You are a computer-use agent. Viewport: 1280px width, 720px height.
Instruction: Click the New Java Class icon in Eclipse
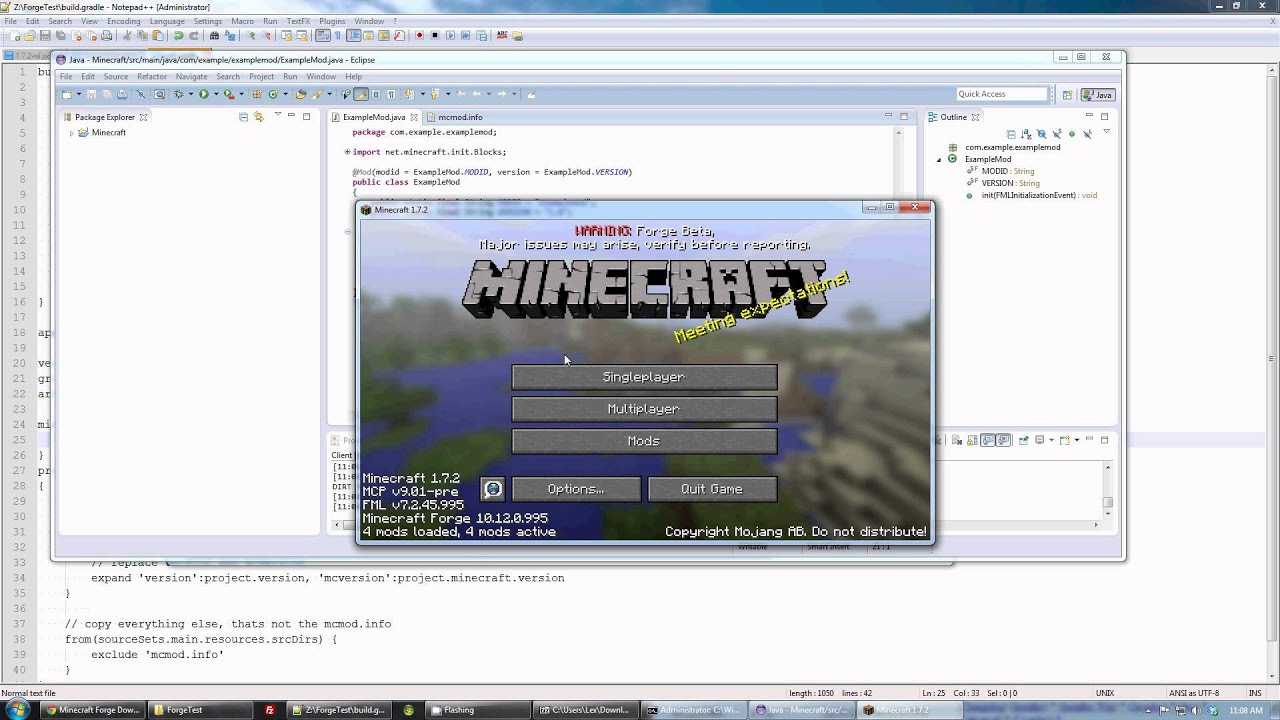coord(273,94)
